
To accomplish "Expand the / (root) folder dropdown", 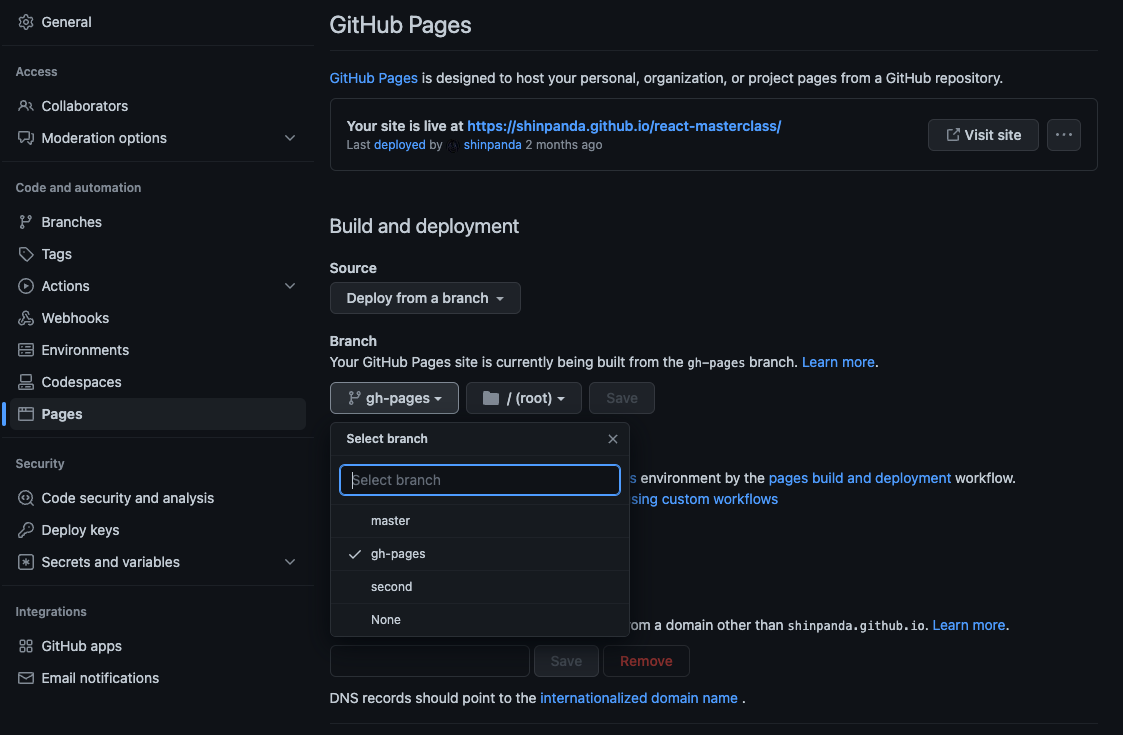I will click(523, 397).
